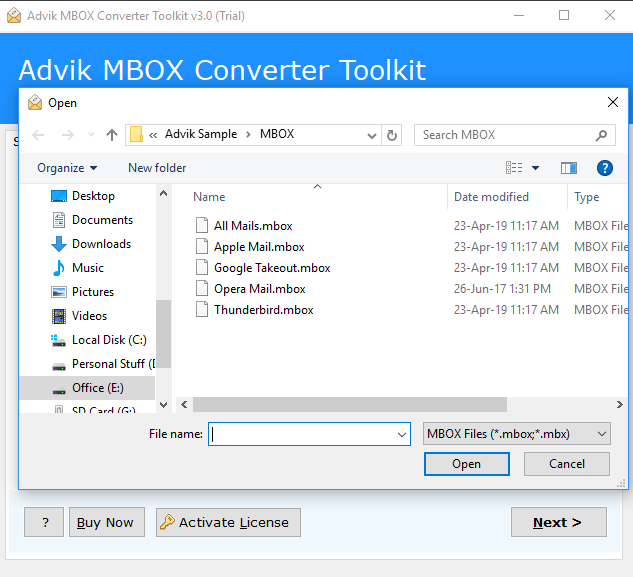Sort files by Type column
Image resolution: width=633 pixels, height=577 pixels.
[x=587, y=197]
